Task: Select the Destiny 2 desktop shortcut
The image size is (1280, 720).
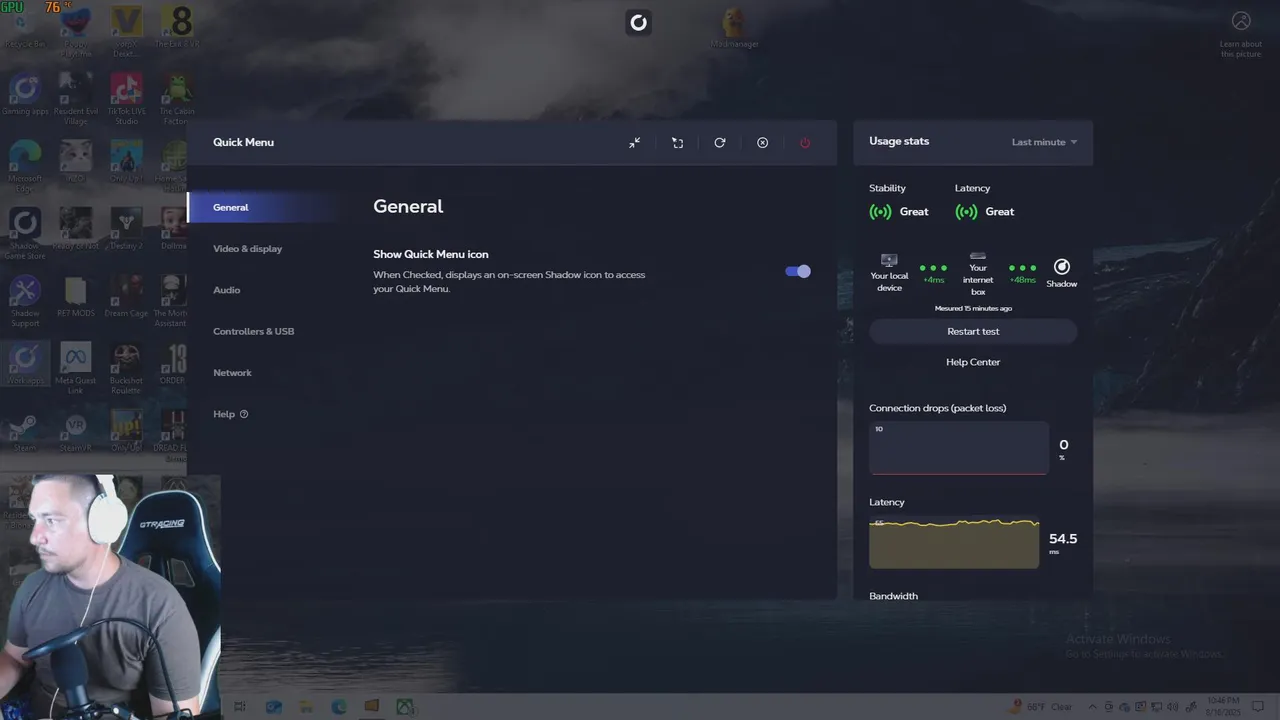Action: tap(126, 229)
